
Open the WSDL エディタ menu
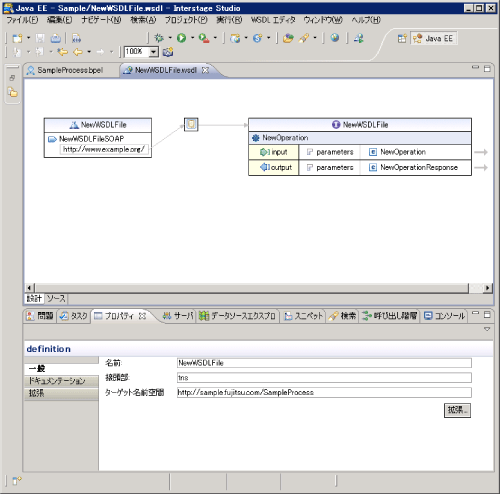click(273, 20)
